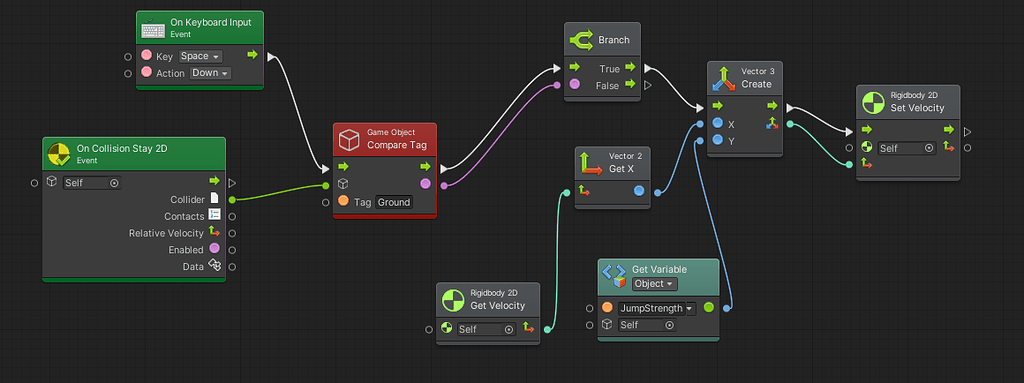Click the True output arrow on Branch
1024x383 pixels.
point(630,67)
